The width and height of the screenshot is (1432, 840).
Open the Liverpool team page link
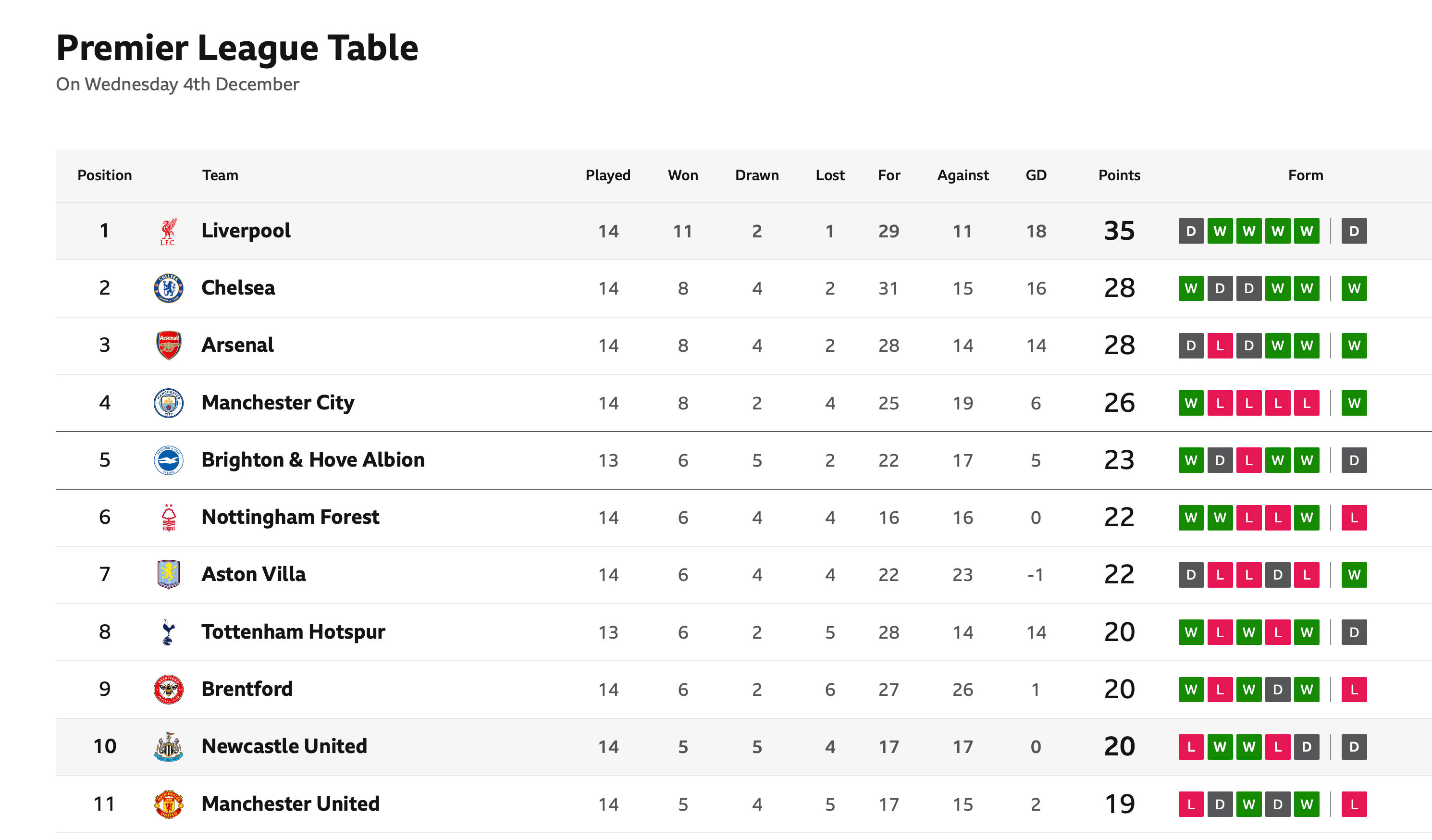point(246,231)
